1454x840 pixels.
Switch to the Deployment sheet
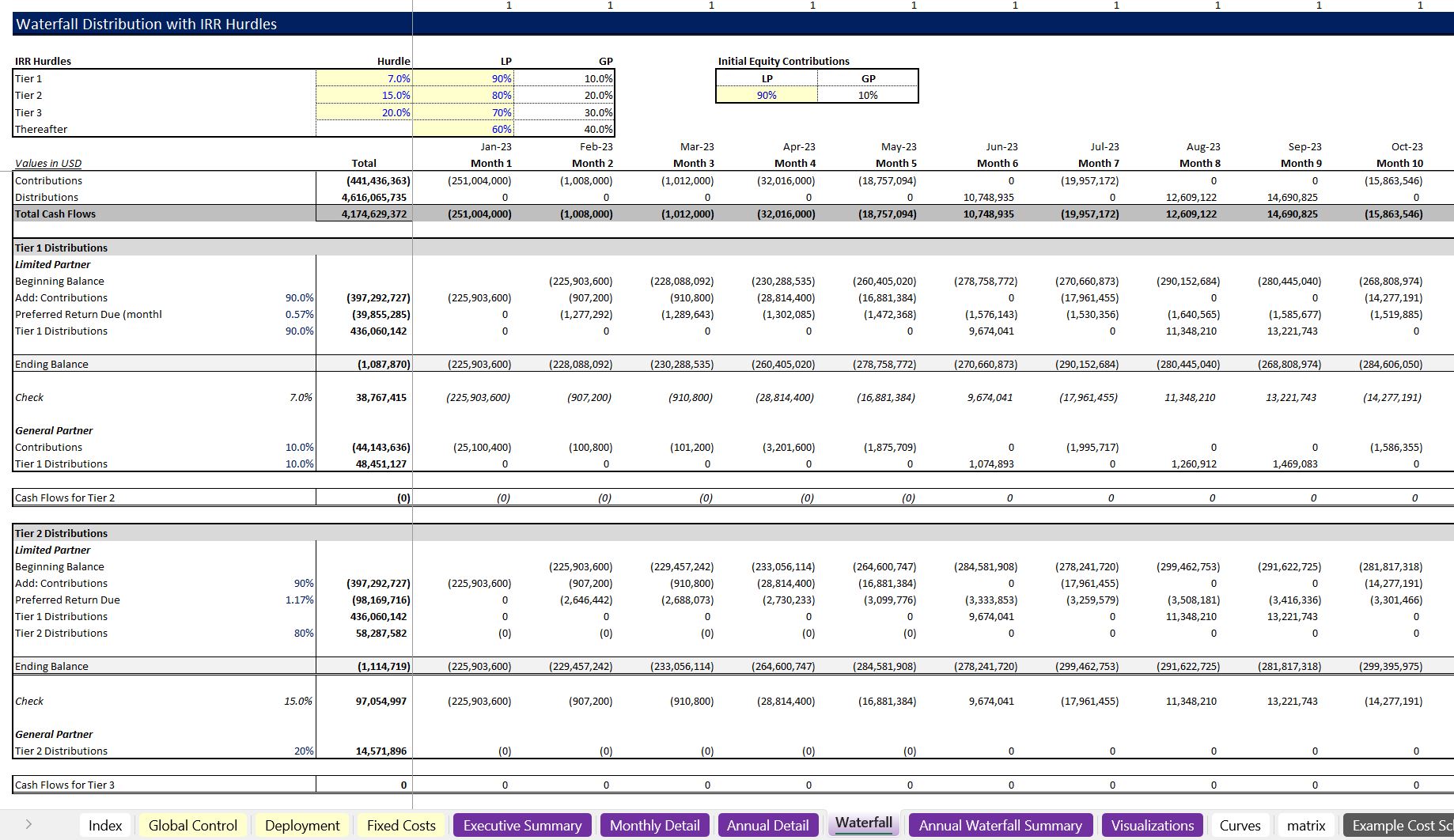(301, 825)
